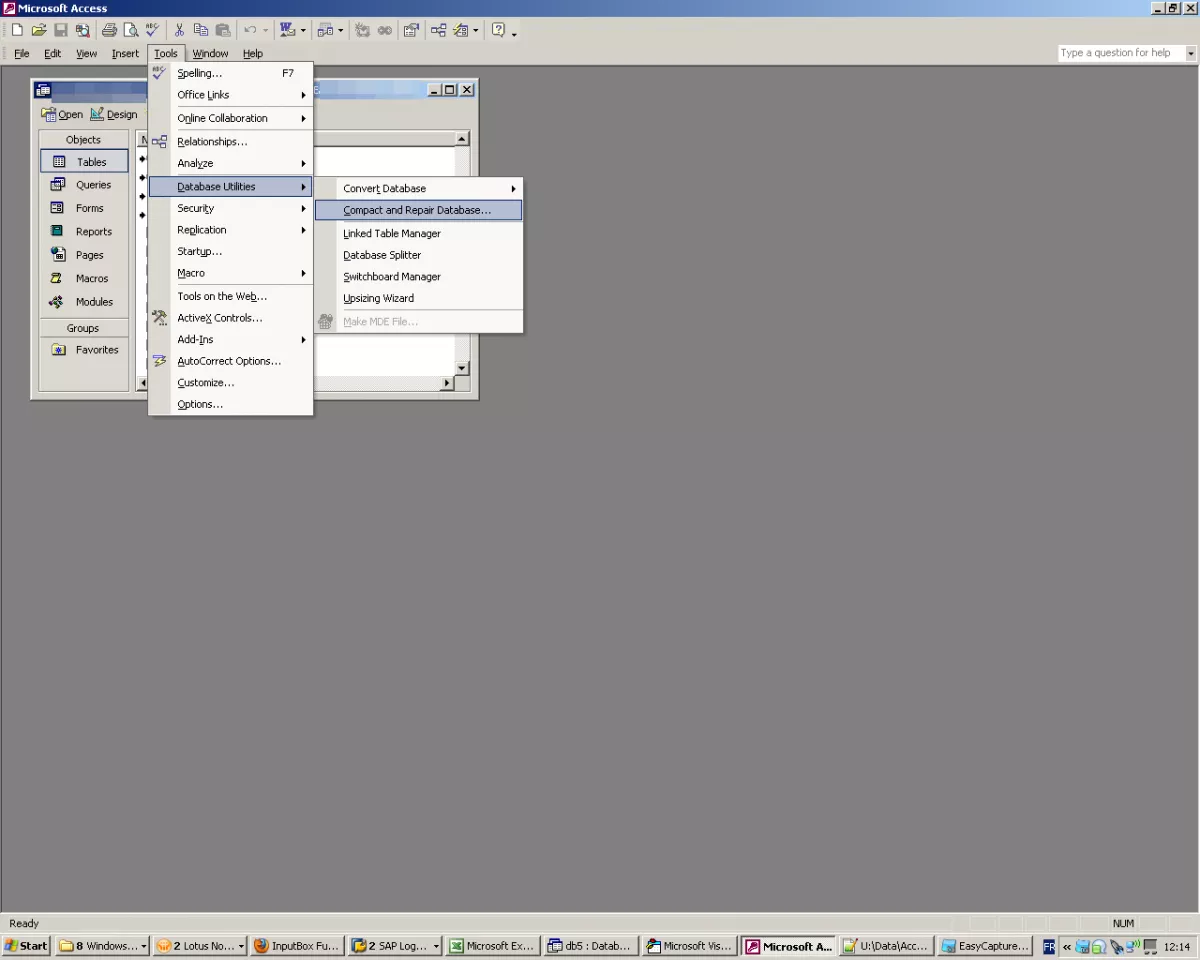The width and height of the screenshot is (1200, 960).
Task: Select Switchboard Manager menu item
Action: [418, 277]
